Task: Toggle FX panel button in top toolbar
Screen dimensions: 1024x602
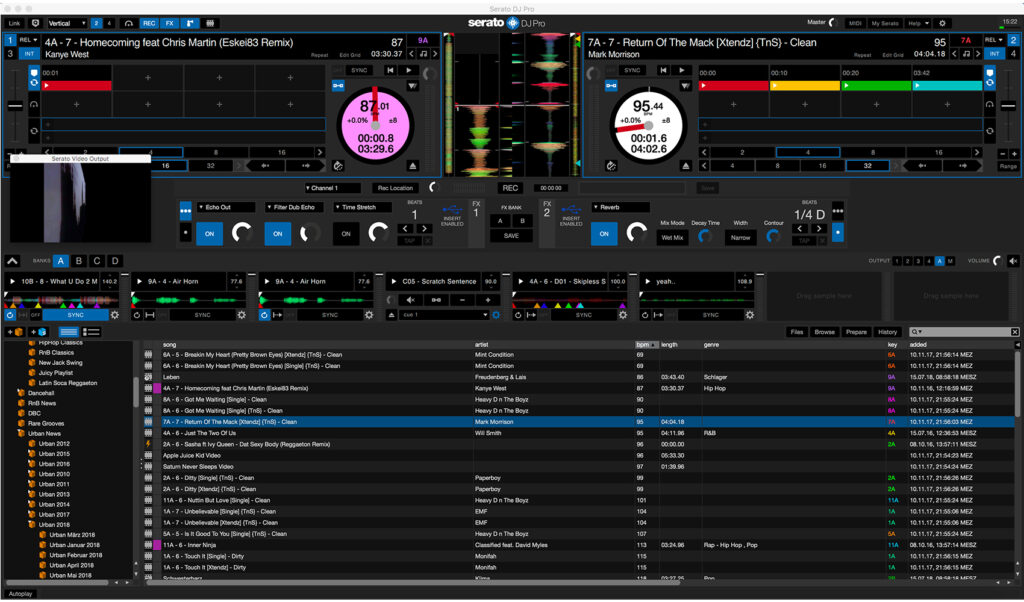Action: coord(170,23)
